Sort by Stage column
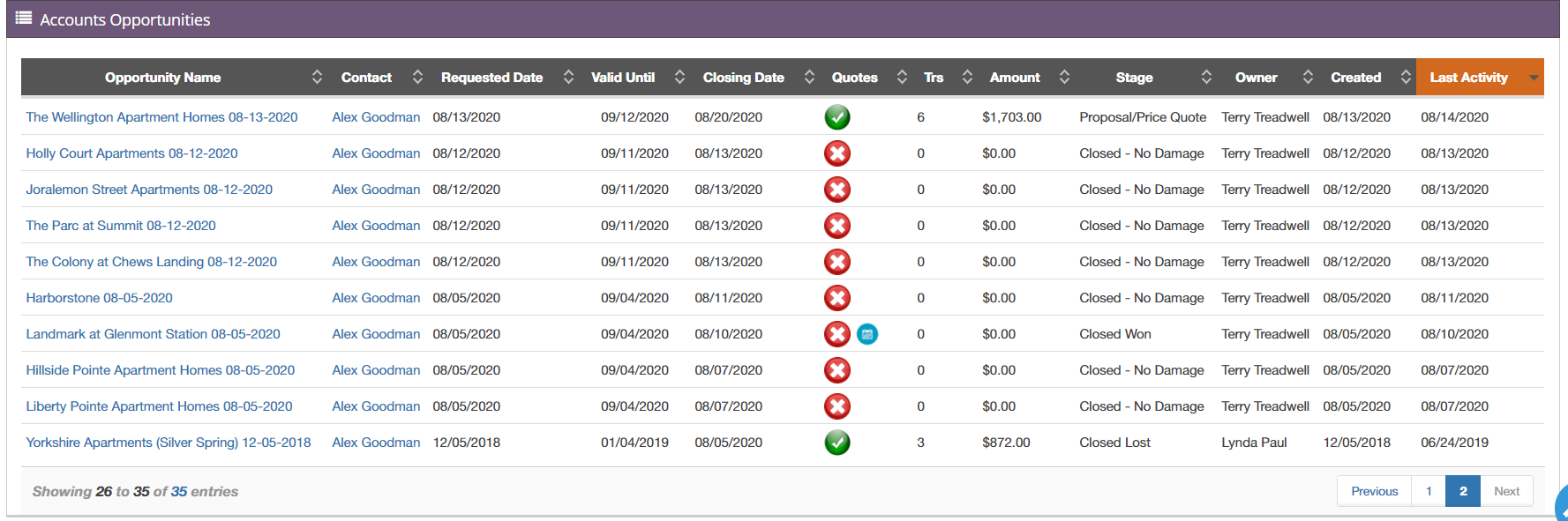 coord(1145,78)
